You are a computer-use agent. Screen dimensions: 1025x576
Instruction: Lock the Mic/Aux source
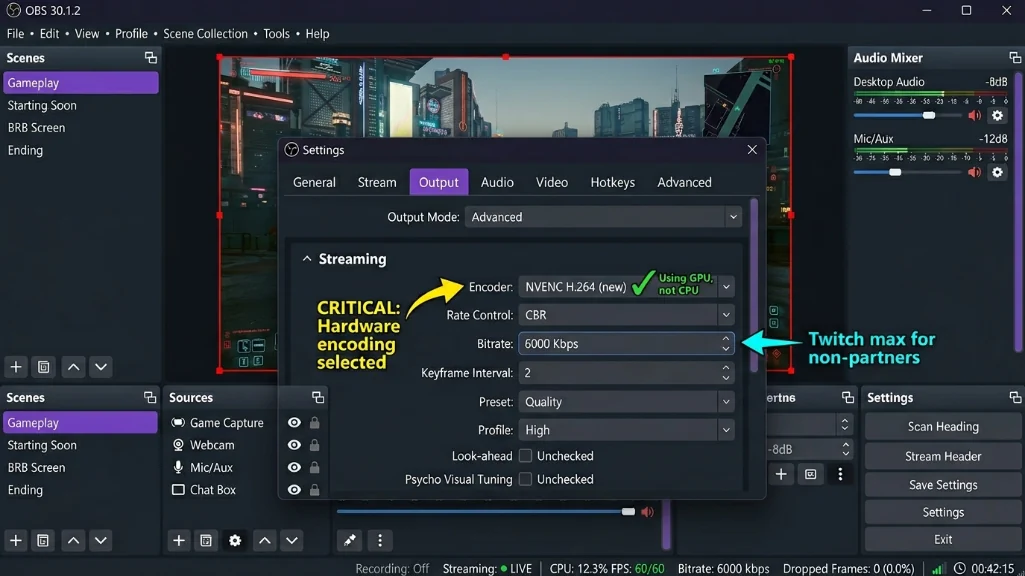point(314,467)
